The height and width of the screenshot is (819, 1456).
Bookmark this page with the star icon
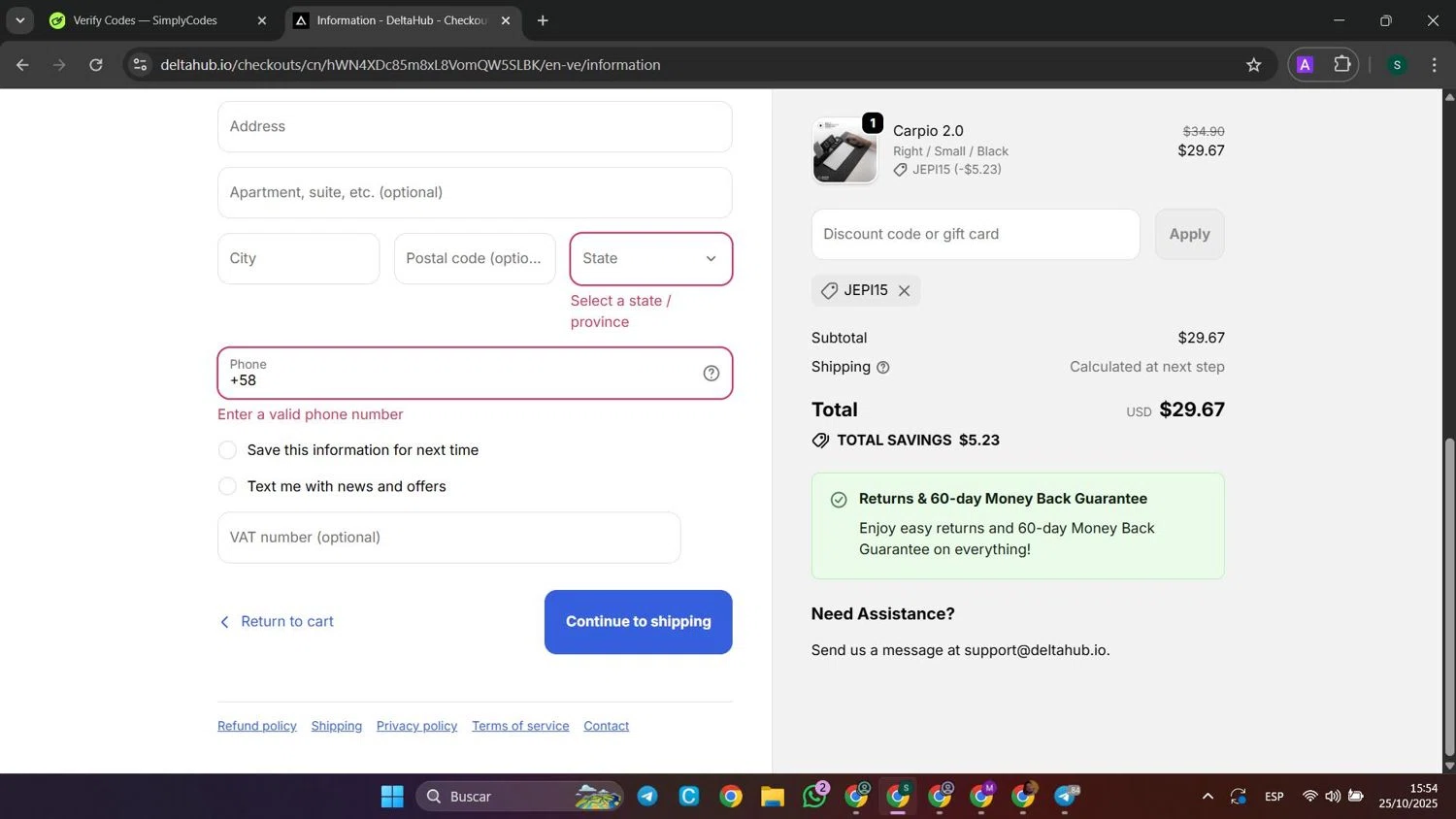click(1253, 65)
